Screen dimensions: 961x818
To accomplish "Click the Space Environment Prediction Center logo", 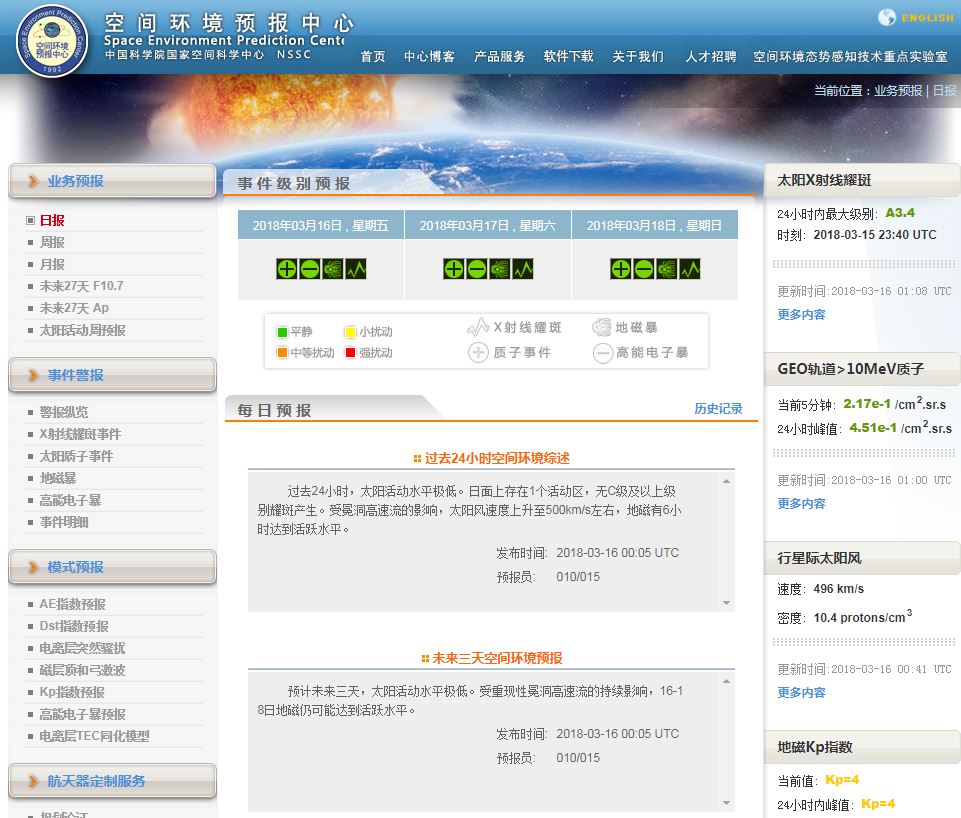I will [51, 40].
